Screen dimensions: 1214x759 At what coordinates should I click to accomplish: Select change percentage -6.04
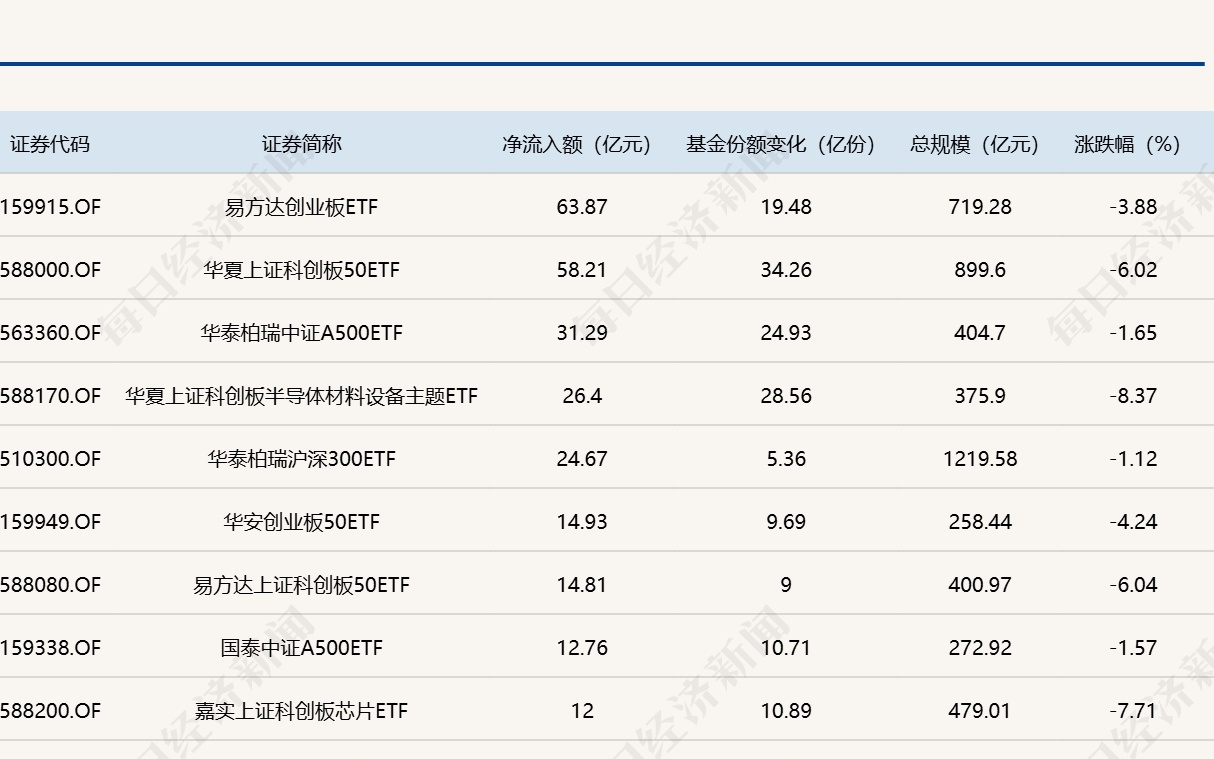click(1133, 585)
